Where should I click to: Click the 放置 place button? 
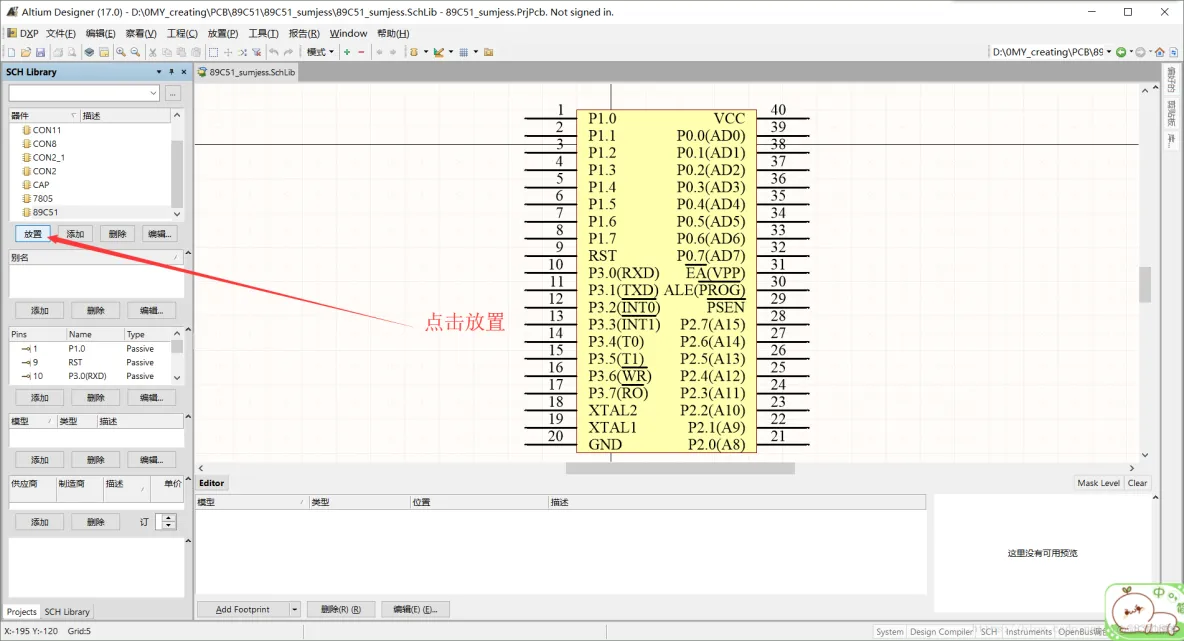click(x=32, y=234)
